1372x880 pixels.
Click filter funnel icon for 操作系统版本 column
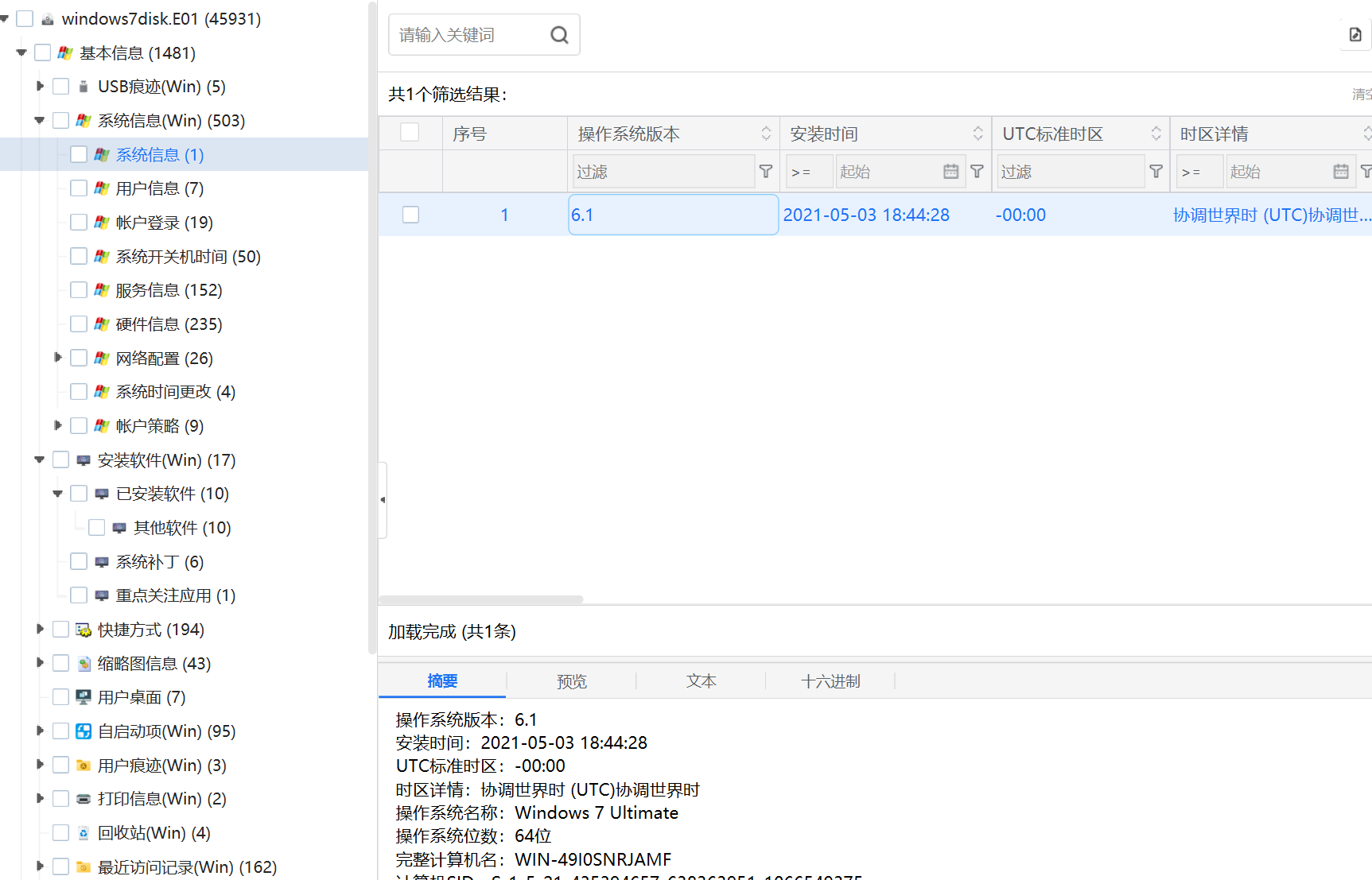pos(766,171)
